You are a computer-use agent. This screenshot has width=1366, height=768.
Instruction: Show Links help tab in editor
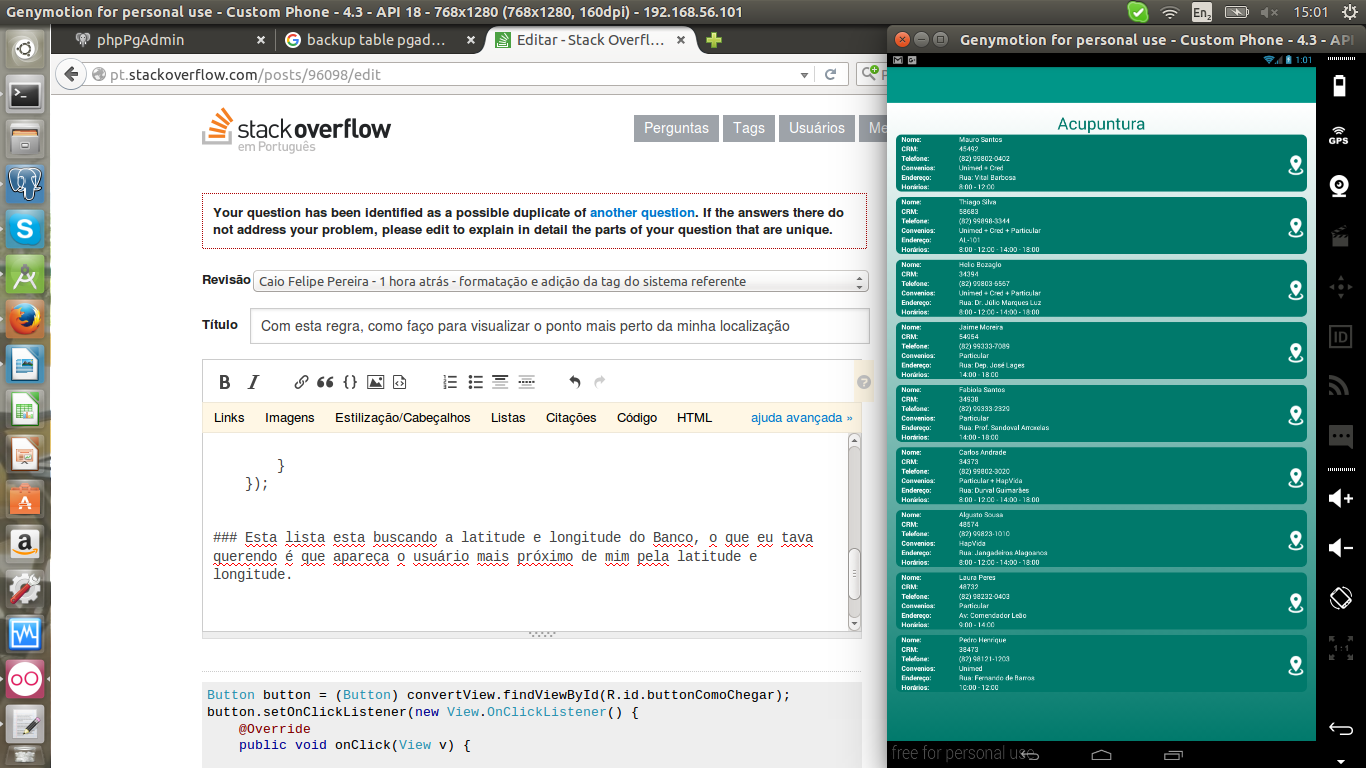point(229,418)
